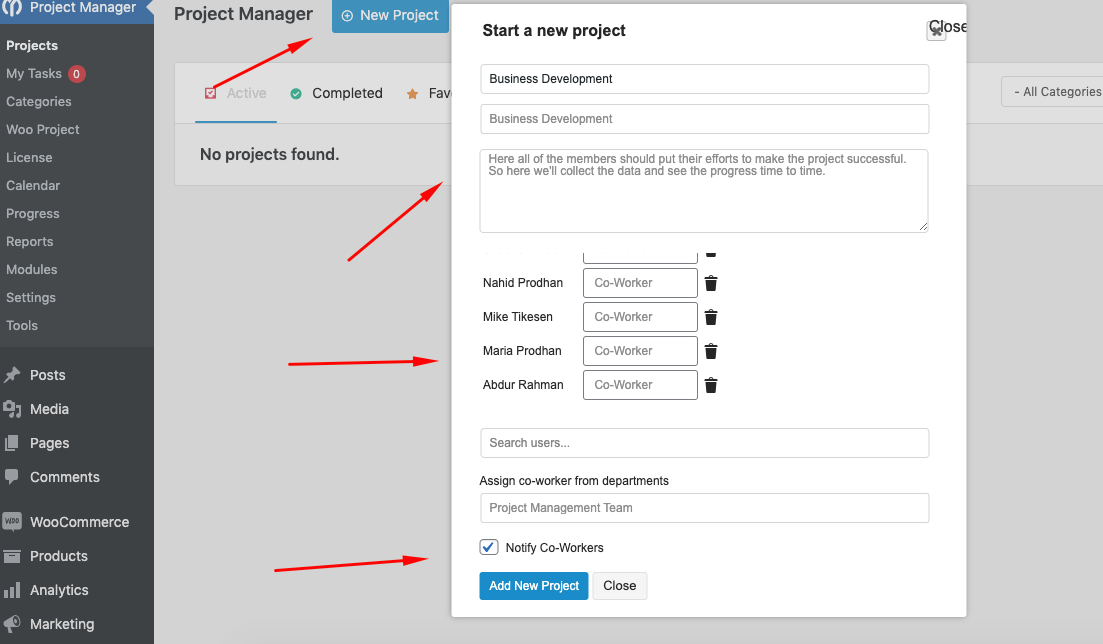Viewport: 1103px width, 644px height.
Task: Click the Business Development project title field
Action: pyautogui.click(x=704, y=79)
